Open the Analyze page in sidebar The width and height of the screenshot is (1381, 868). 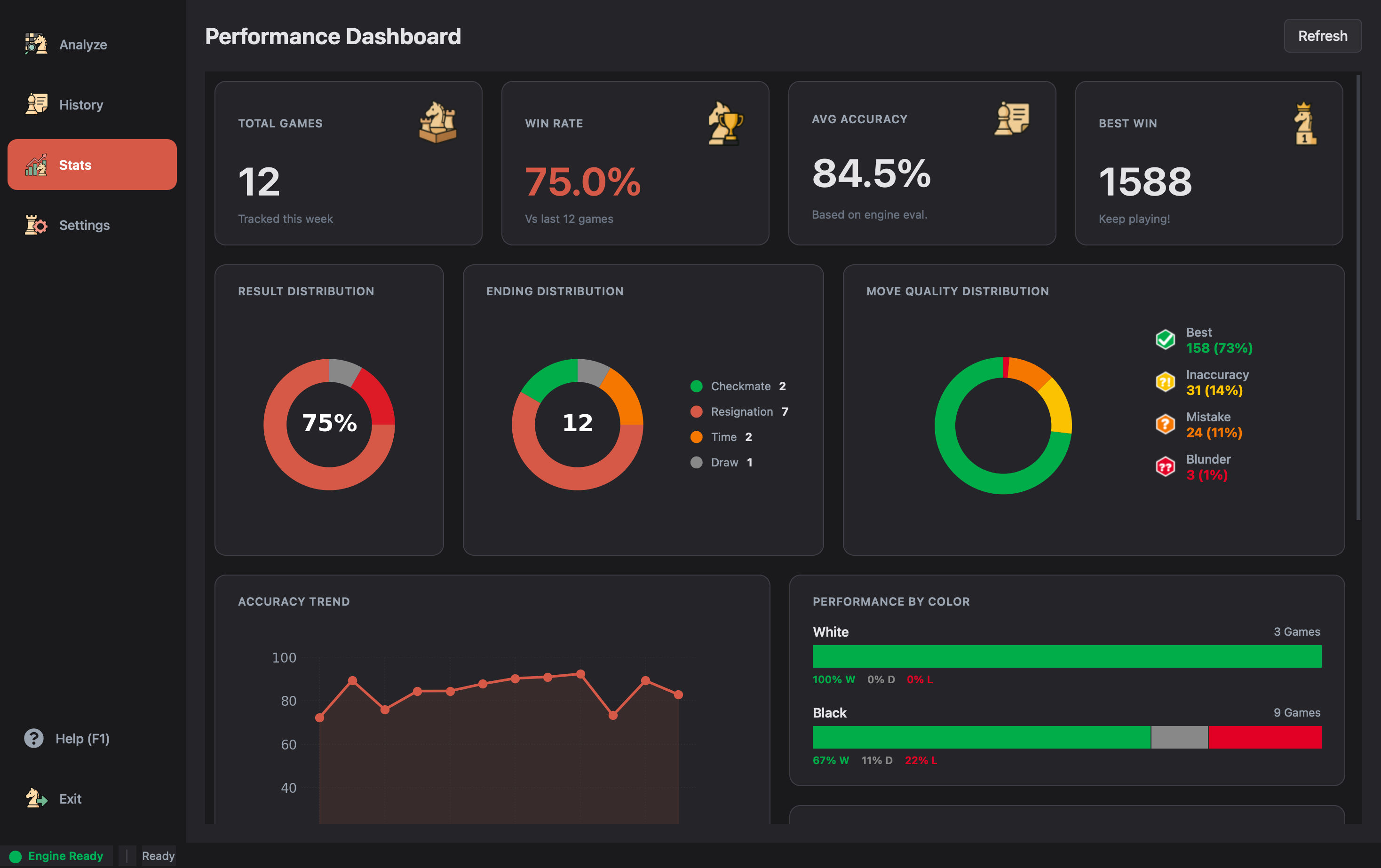pyautogui.click(x=92, y=45)
